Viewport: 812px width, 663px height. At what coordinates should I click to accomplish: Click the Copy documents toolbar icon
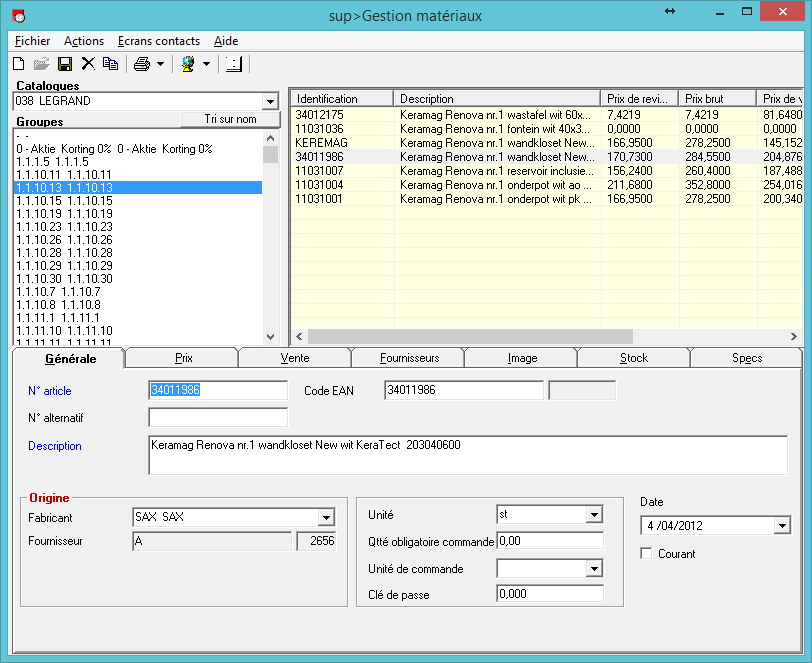tap(110, 64)
